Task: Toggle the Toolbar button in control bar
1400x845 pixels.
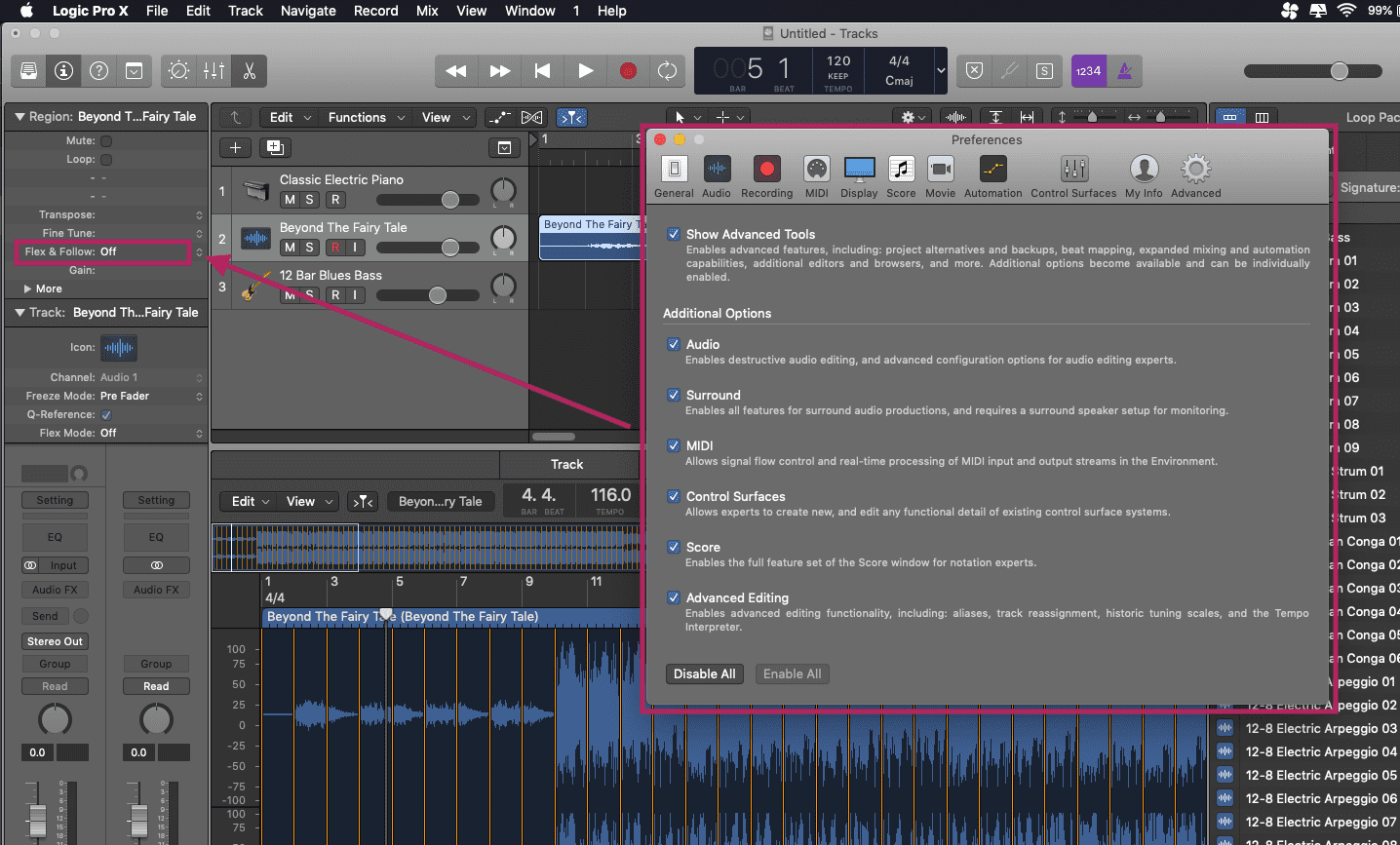Action: pyautogui.click(x=135, y=71)
